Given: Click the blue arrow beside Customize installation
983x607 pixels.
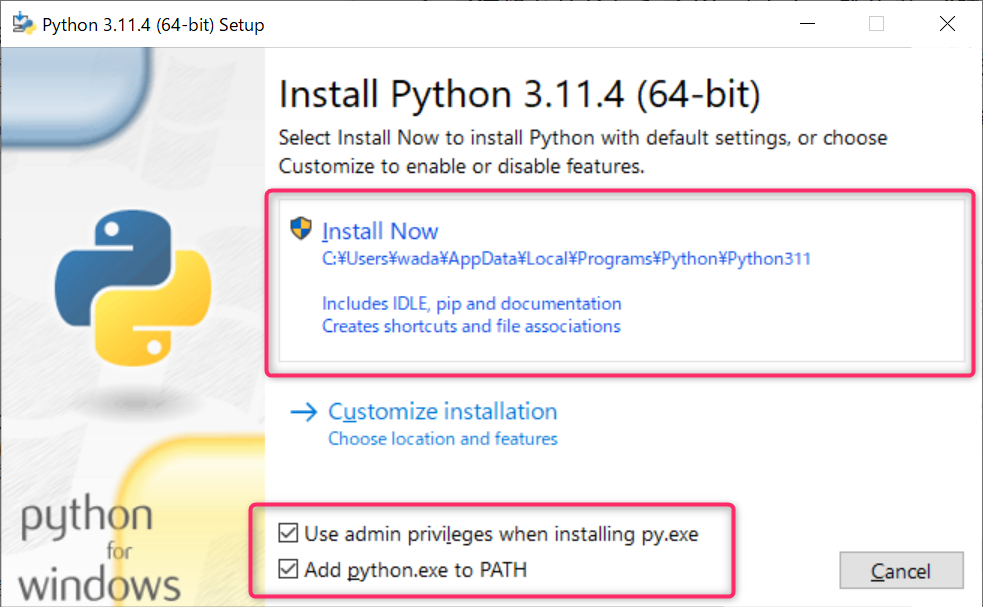Looking at the screenshot, I should pyautogui.click(x=302, y=412).
